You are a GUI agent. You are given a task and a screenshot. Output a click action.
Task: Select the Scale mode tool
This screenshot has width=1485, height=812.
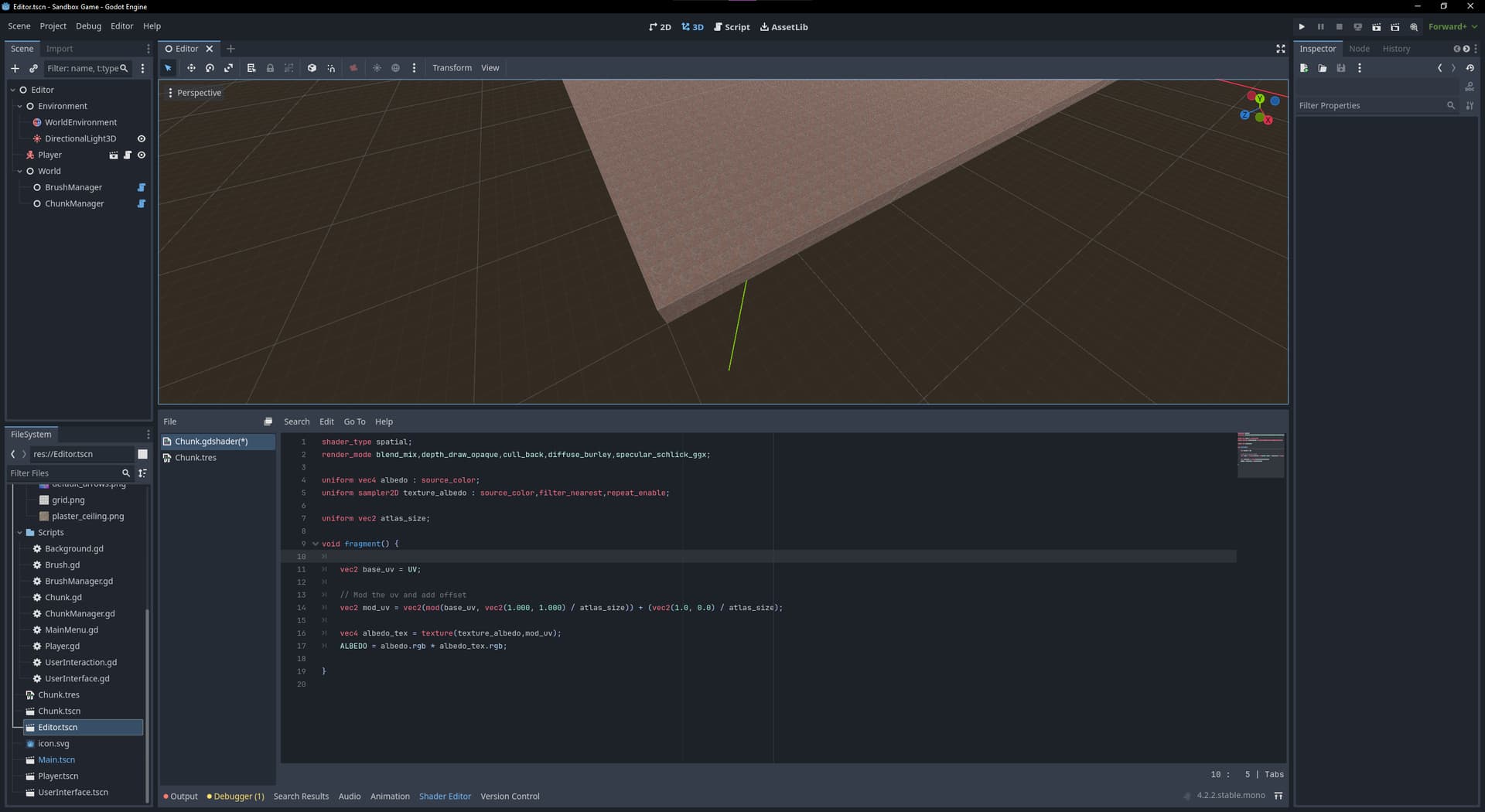tap(229, 68)
